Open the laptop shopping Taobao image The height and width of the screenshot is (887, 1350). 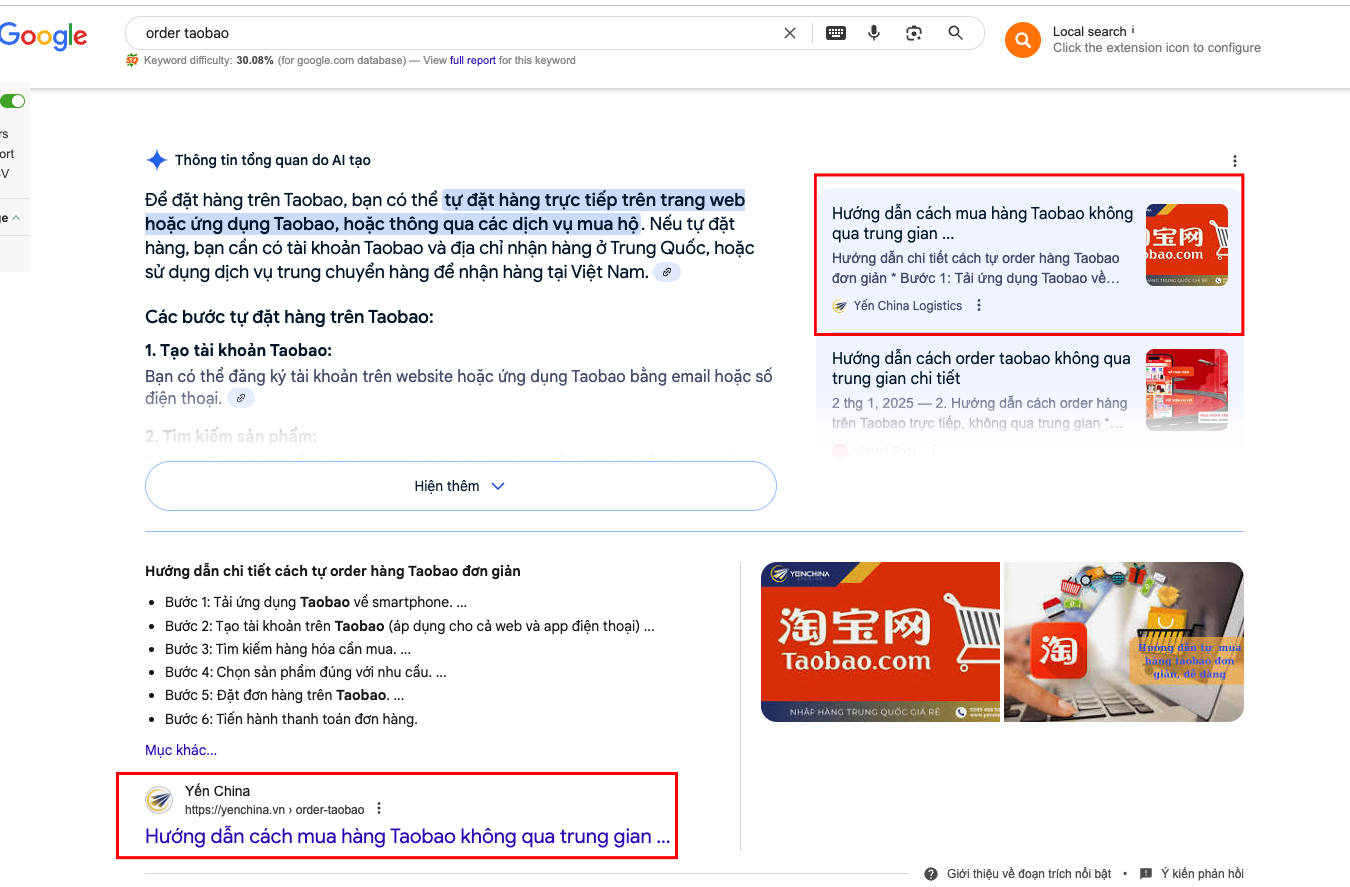pyautogui.click(x=1124, y=642)
